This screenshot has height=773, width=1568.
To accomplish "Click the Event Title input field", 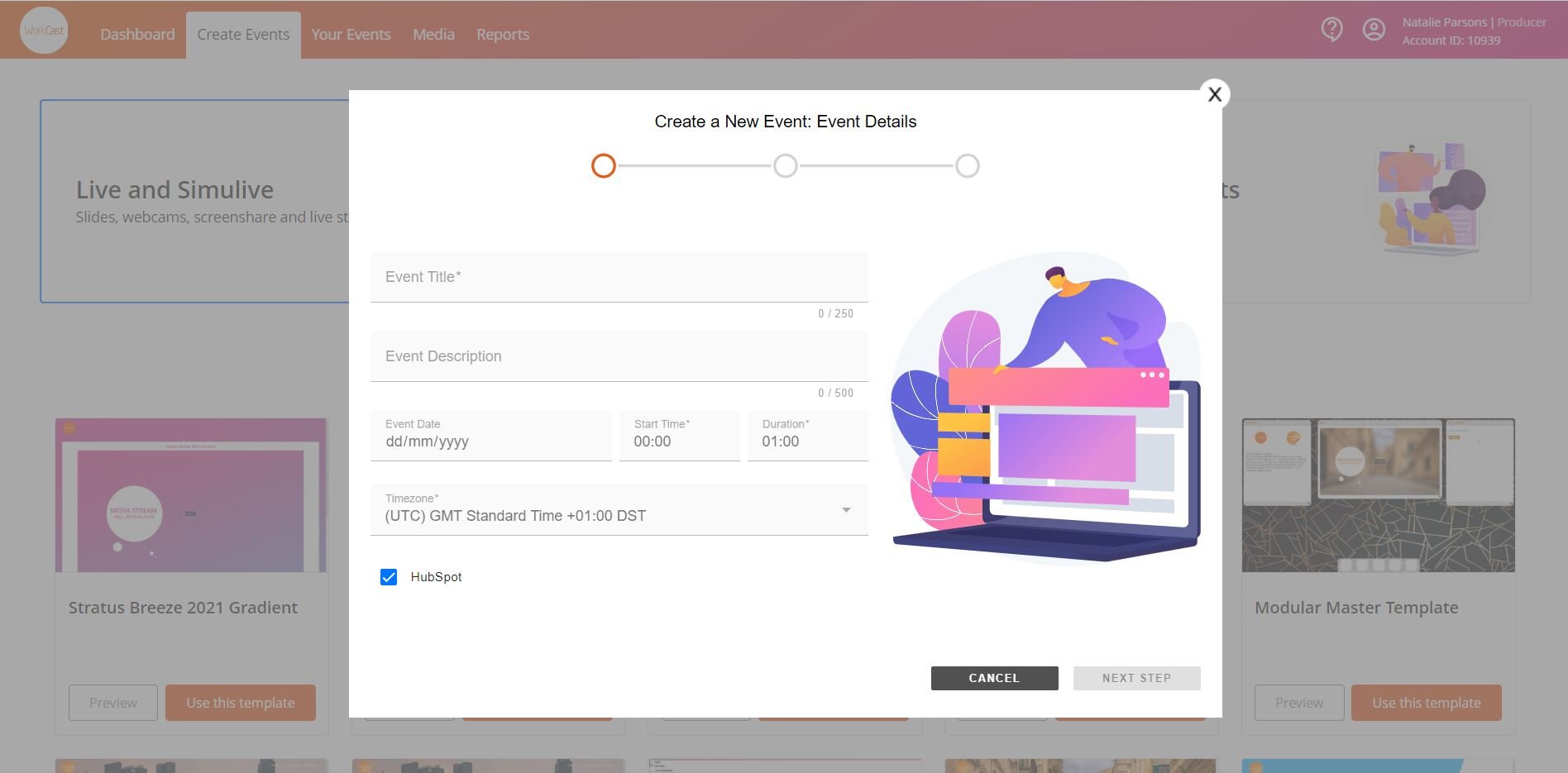I will click(x=619, y=277).
